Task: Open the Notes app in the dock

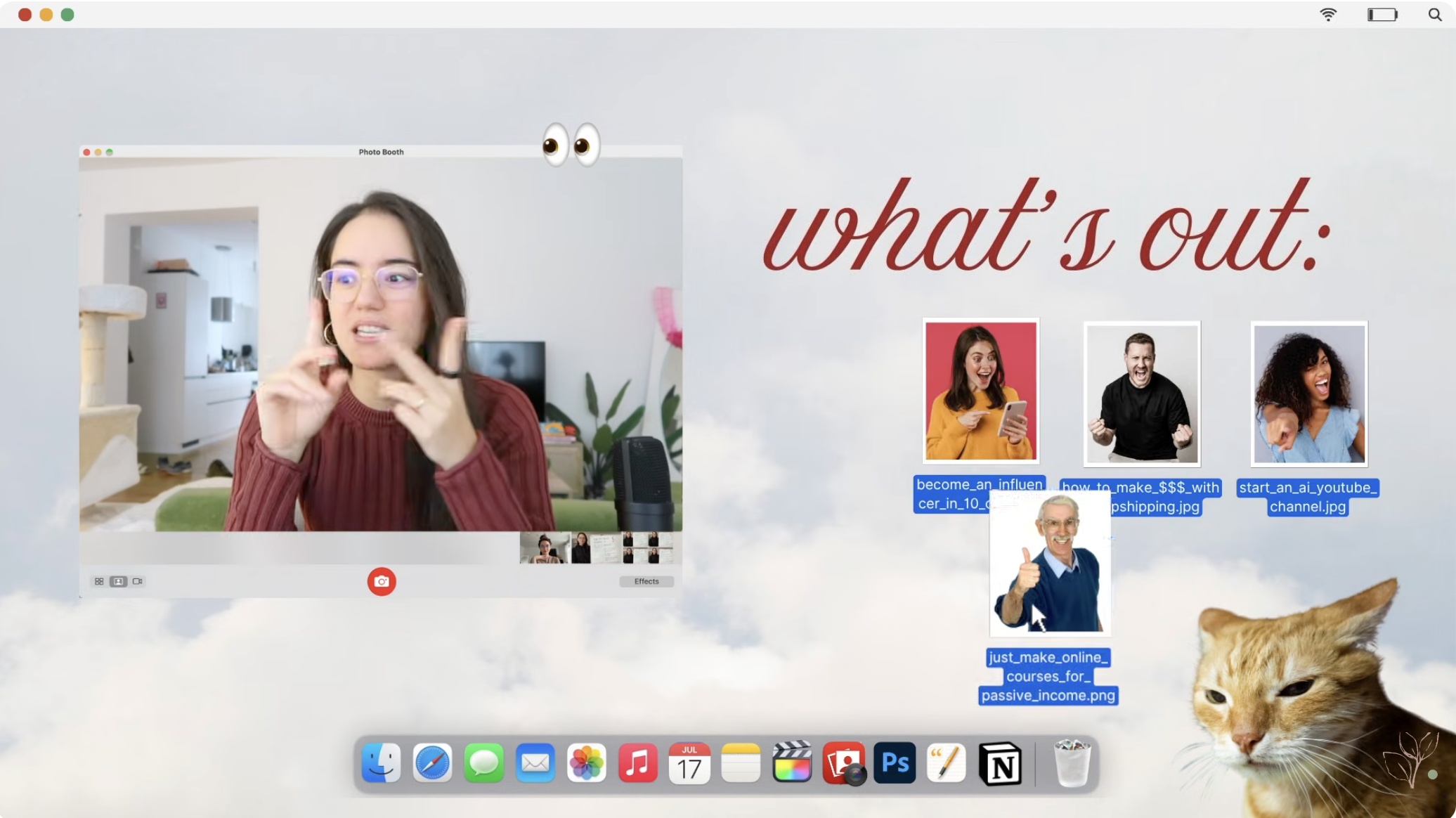Action: (x=741, y=762)
